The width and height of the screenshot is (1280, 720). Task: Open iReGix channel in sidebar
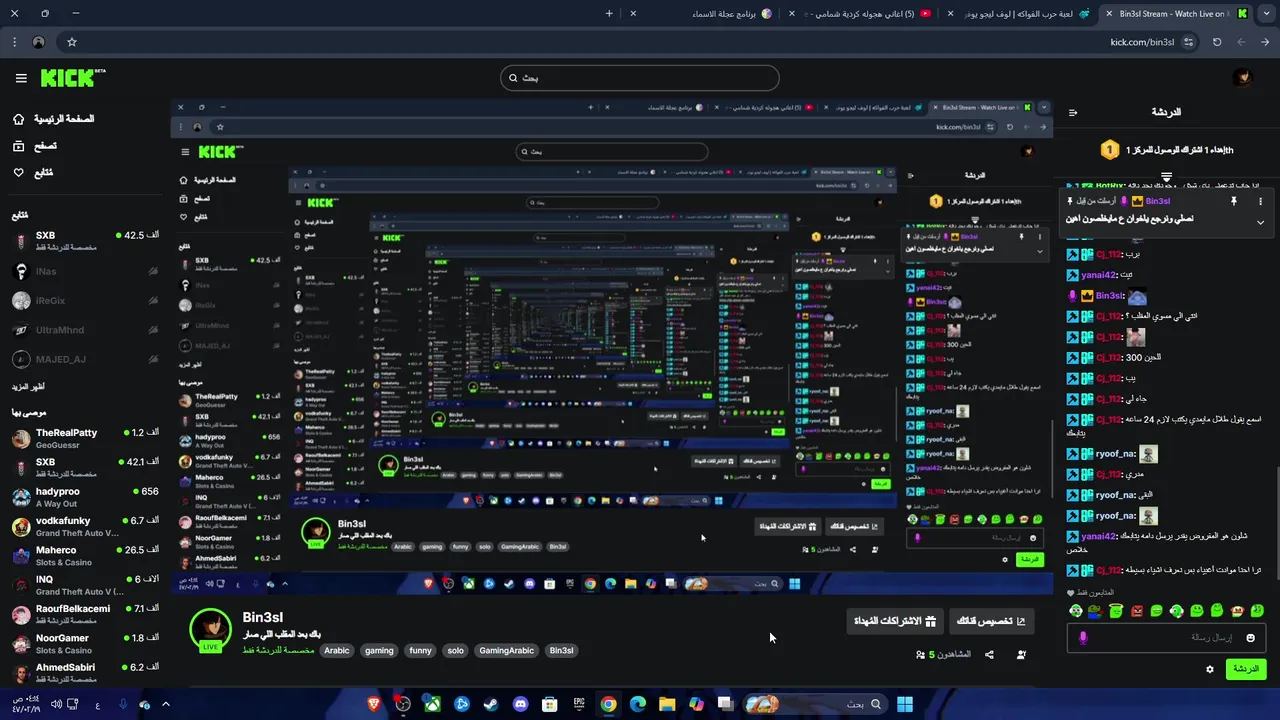[x=85, y=301]
